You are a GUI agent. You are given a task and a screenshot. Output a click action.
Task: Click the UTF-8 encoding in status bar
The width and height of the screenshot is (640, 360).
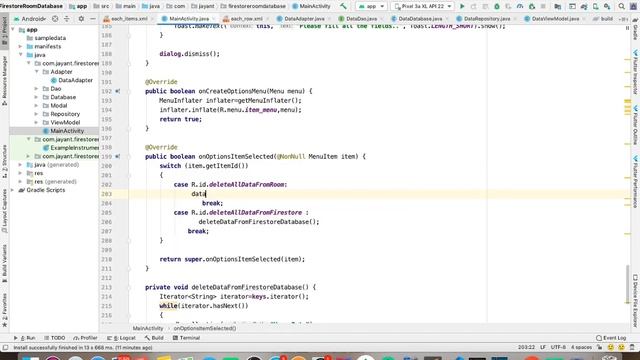pyautogui.click(x=558, y=348)
